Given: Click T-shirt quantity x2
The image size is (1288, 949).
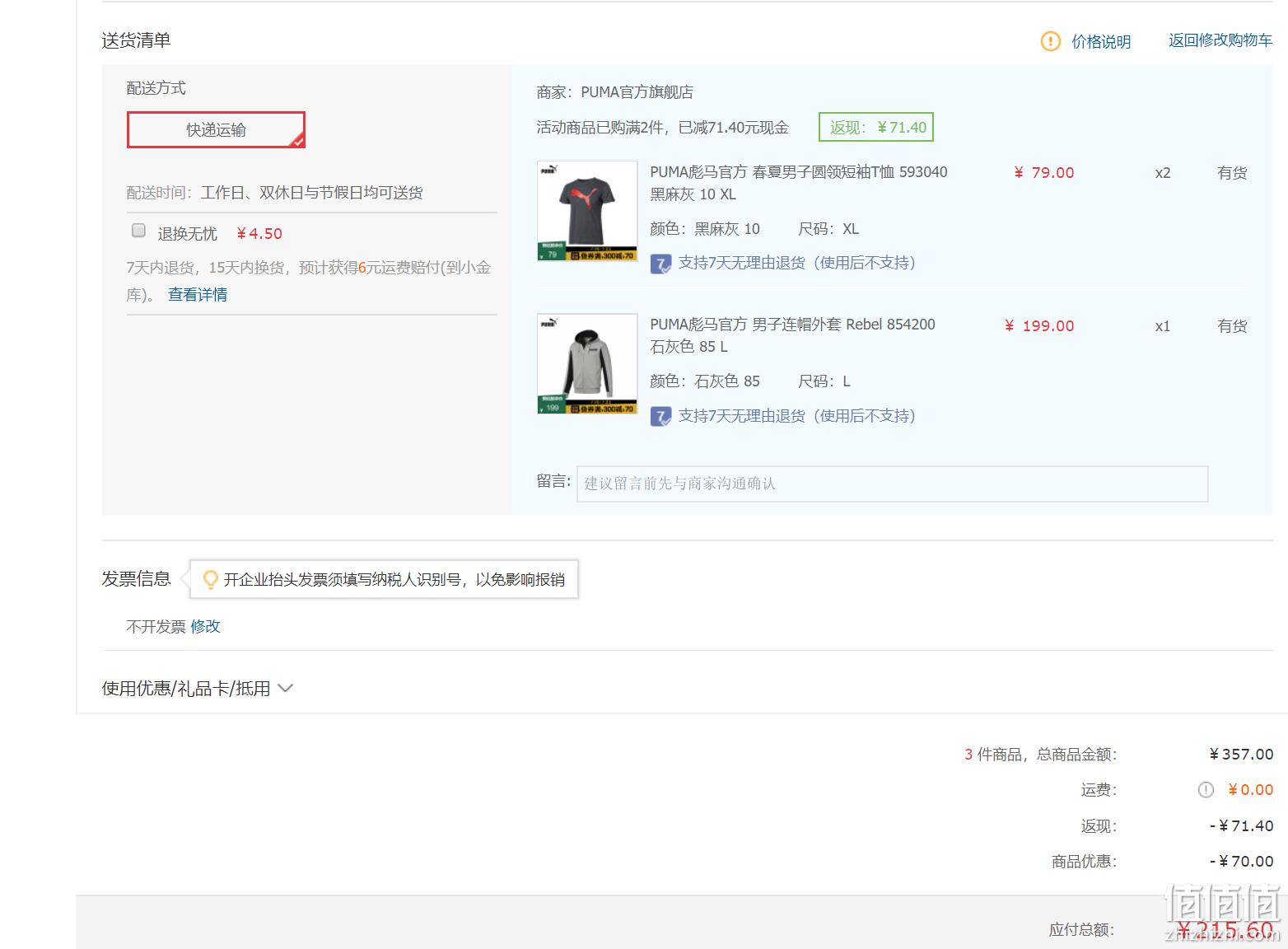Looking at the screenshot, I should click(x=1163, y=173).
